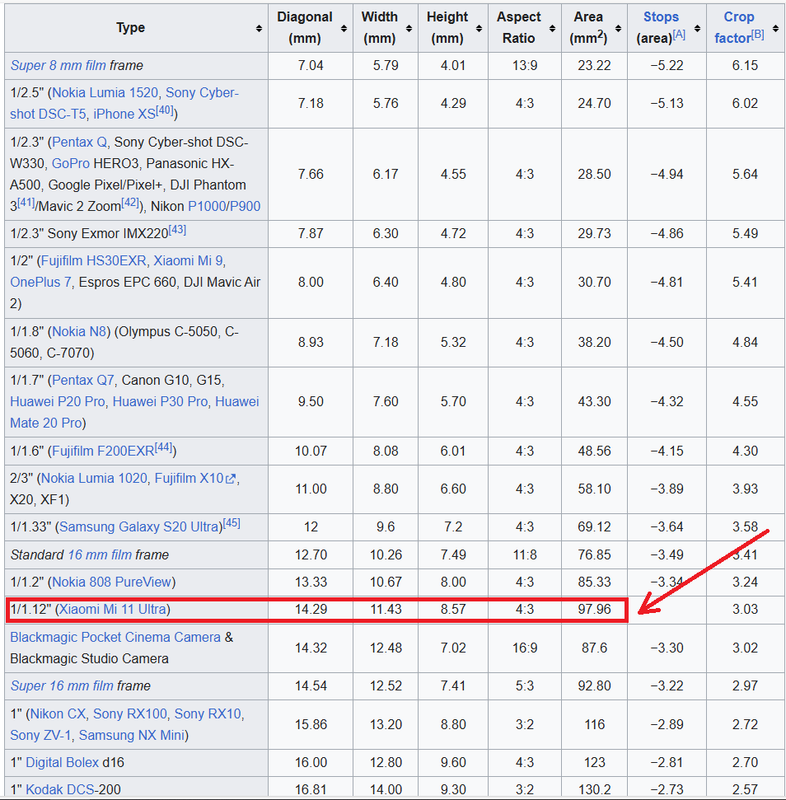
Task: Open reference [42] footnote
Action: (x=130, y=203)
